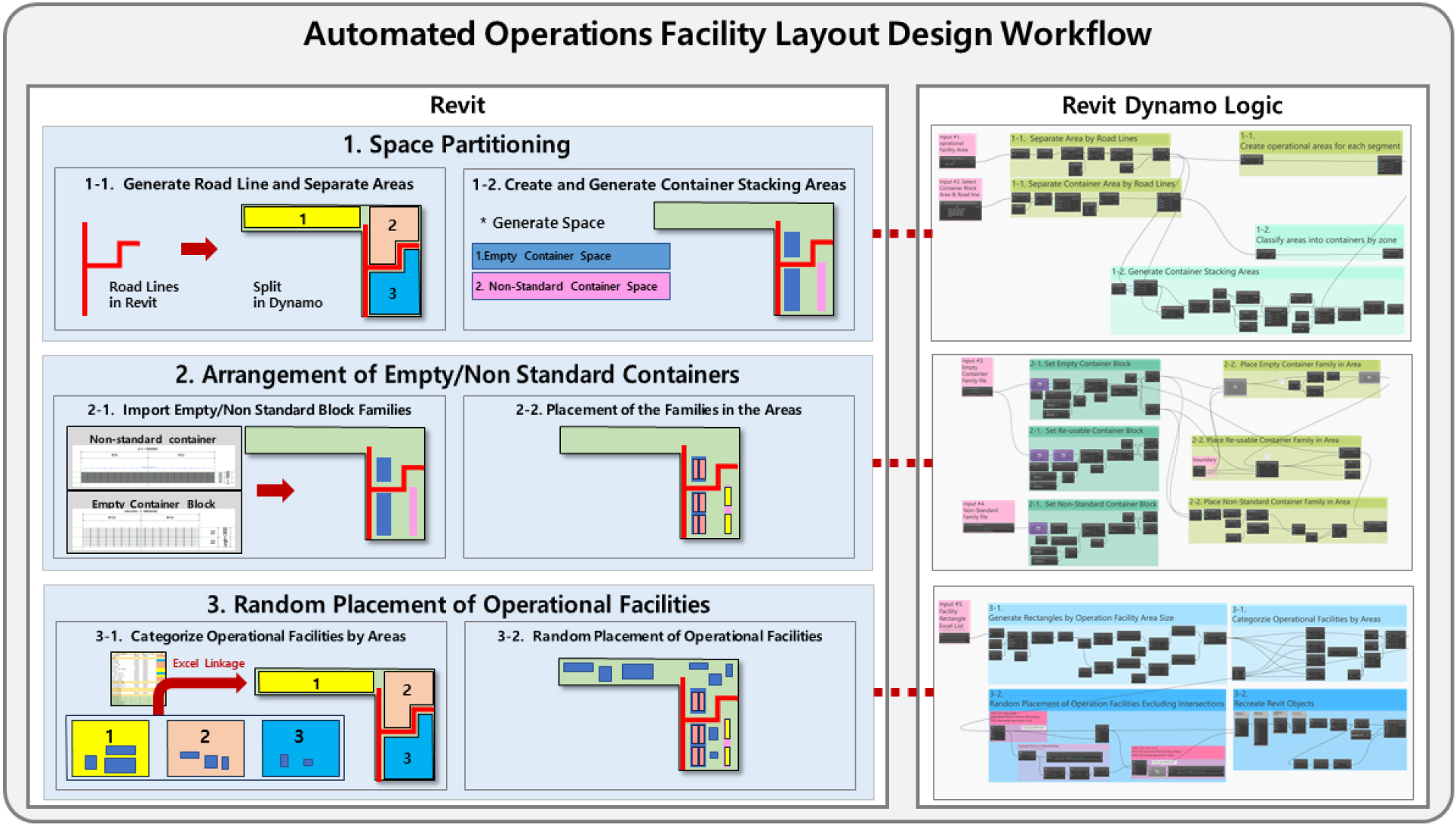Viewport: 1456px width, 827px height.
Task: Click "2-2. Place Re-usable Container Family in Area" group
Action: (x=1276, y=457)
